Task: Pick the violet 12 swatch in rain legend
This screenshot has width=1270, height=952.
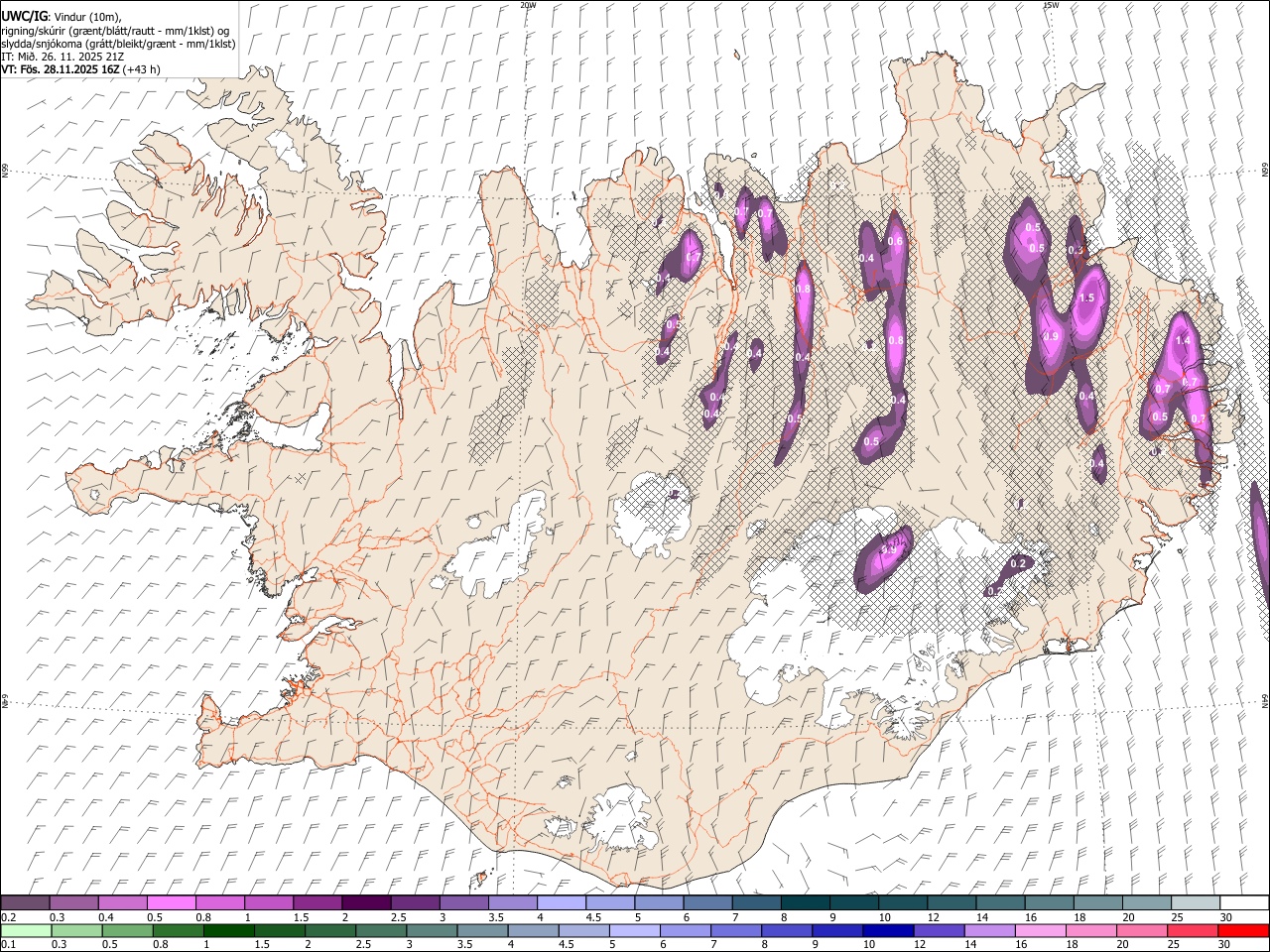Action: pyautogui.click(x=938, y=930)
